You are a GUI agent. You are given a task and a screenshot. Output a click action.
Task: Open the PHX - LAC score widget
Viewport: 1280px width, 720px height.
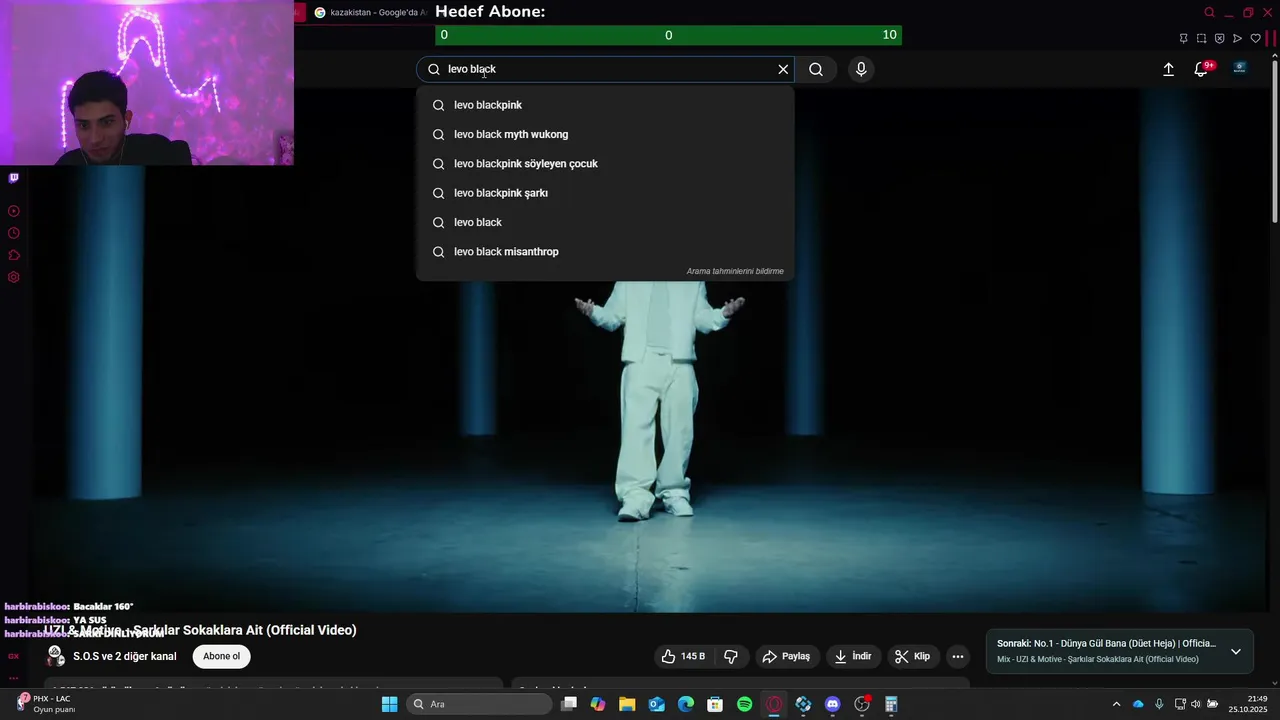45,704
